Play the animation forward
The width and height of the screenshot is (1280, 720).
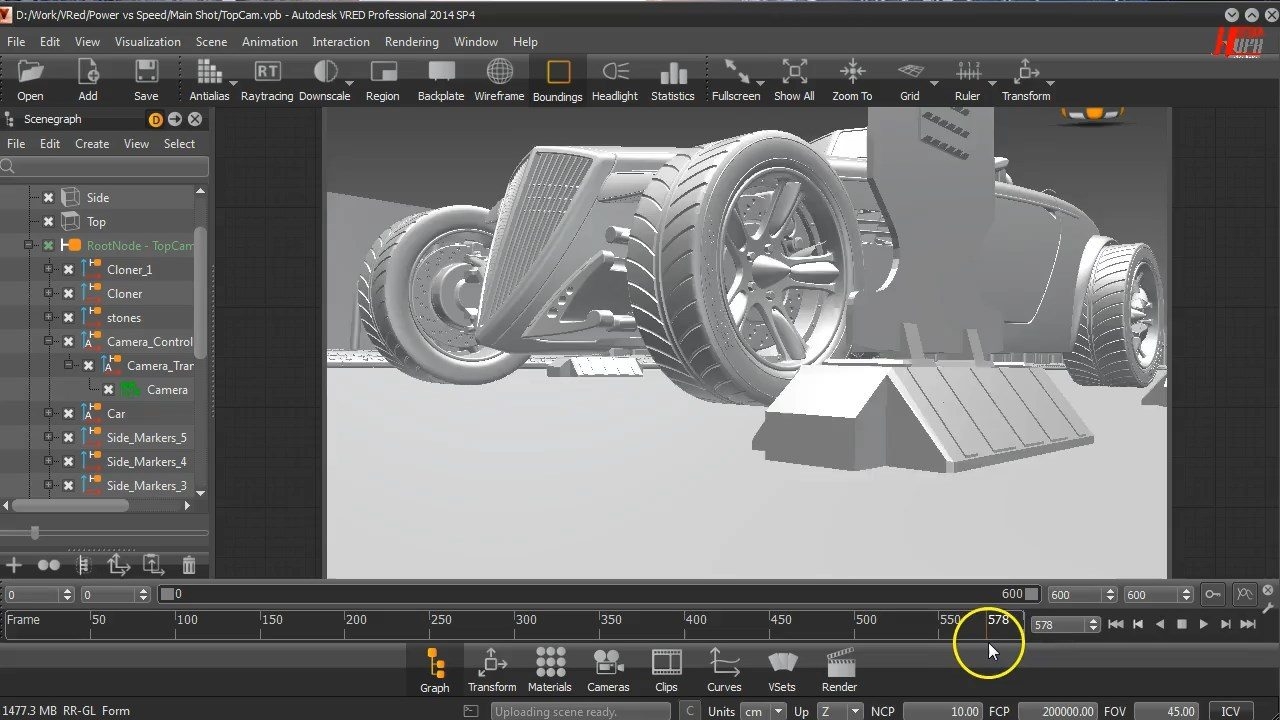[1203, 624]
